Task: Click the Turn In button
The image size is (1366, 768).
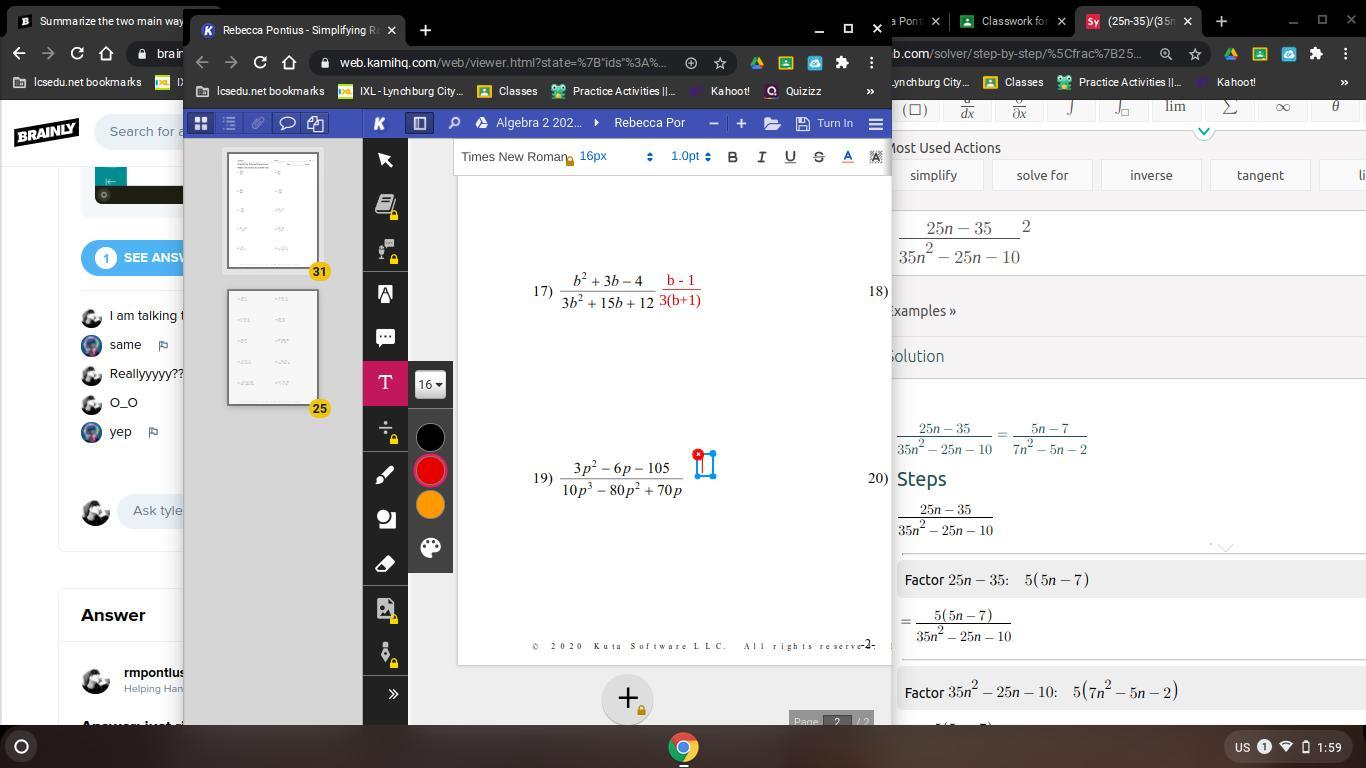Action: (825, 123)
